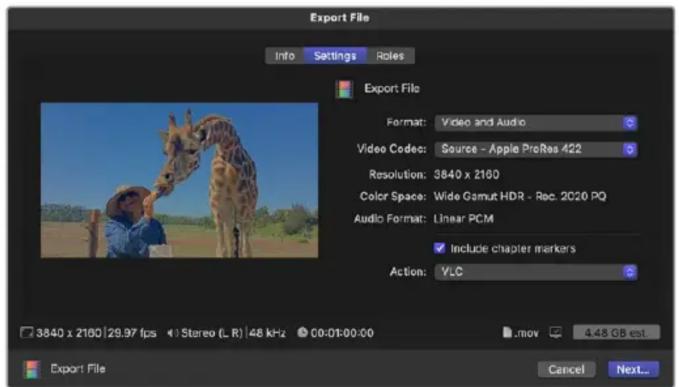679x387 pixels.
Task: Uncheck Include chapter markers checkbox
Action: coord(439,248)
